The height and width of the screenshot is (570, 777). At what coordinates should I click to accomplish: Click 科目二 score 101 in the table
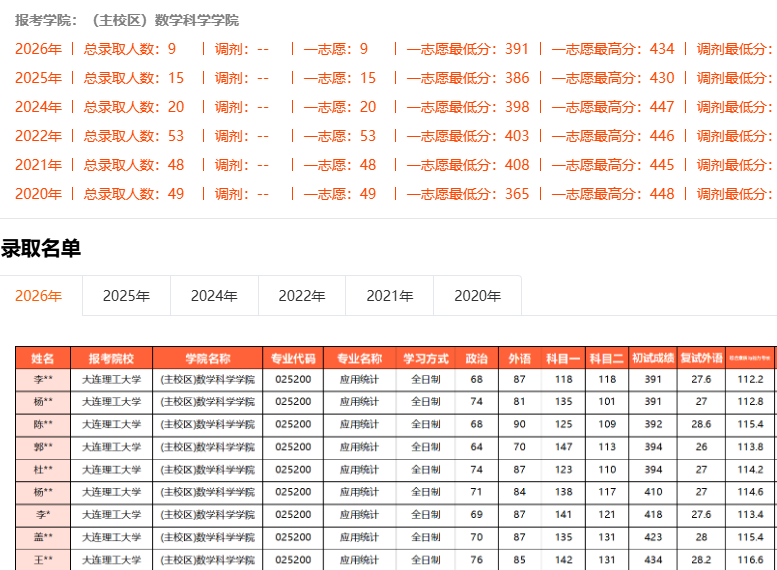point(607,401)
